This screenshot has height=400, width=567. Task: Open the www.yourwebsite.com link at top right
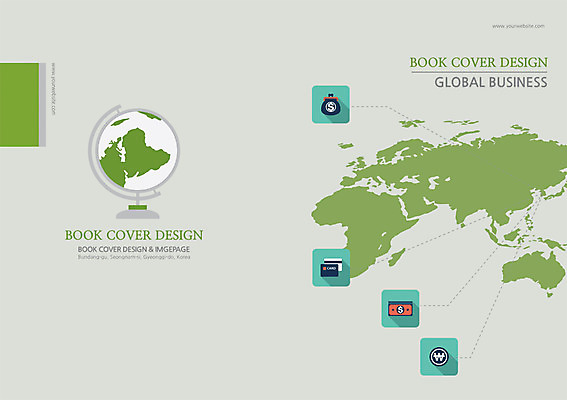click(518, 26)
